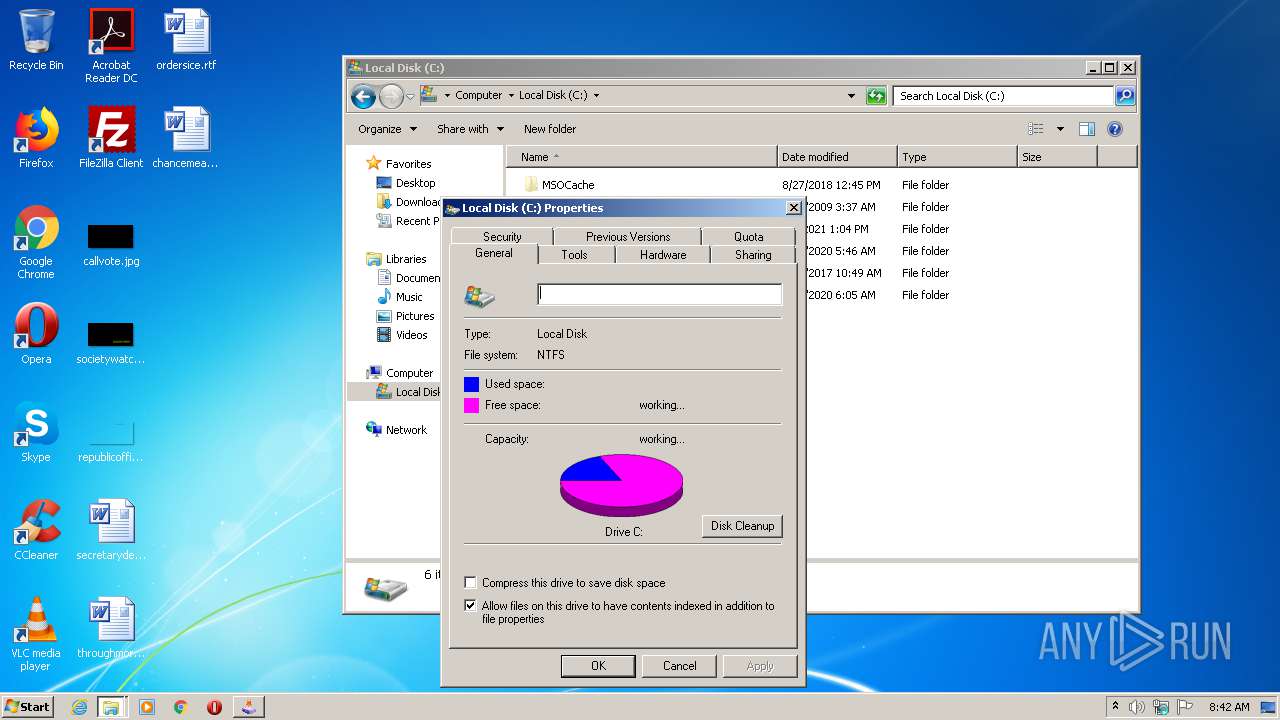
Task: Select Favorites in navigation pane
Action: pos(408,164)
